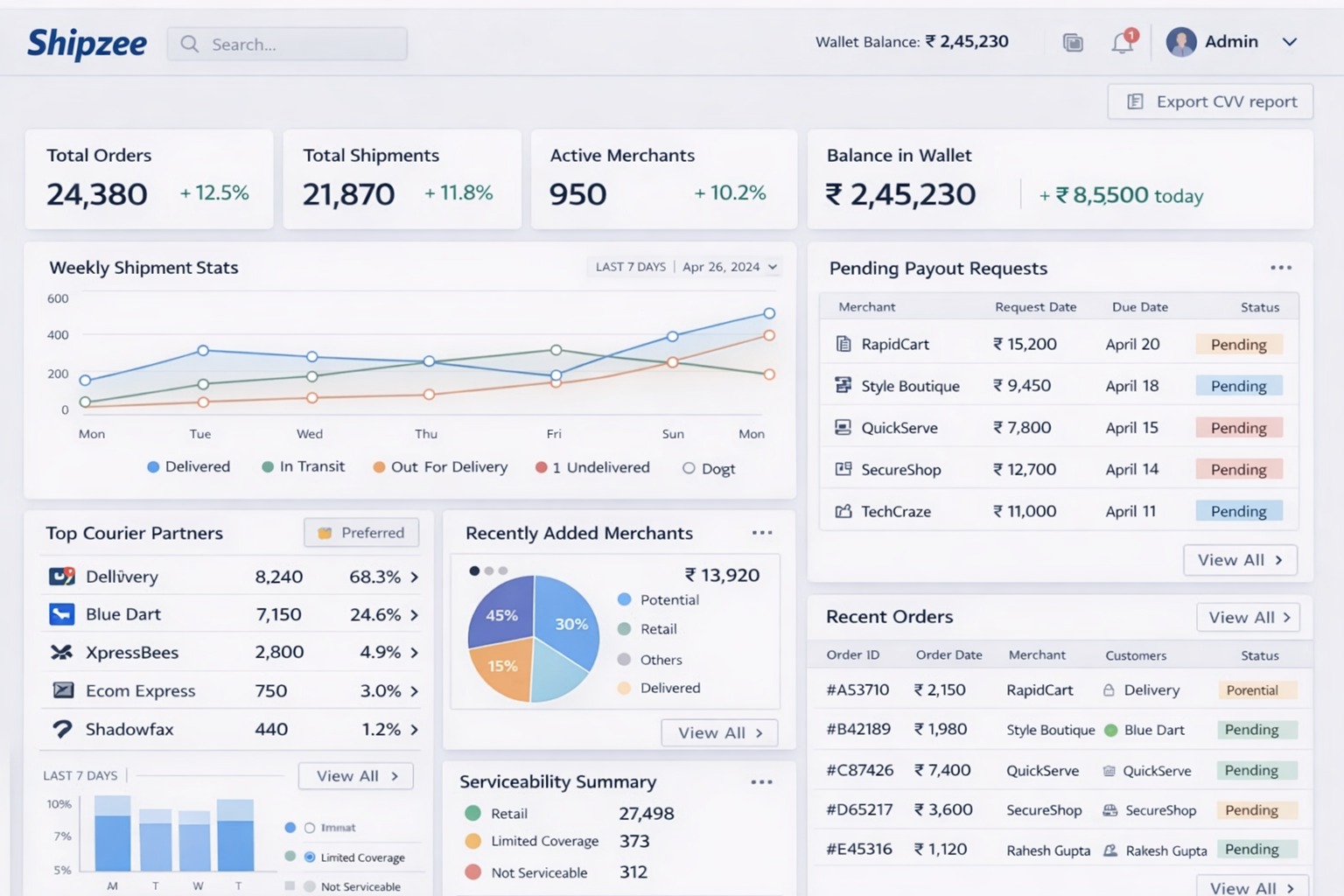This screenshot has height=896, width=1344.
Task: Click Export CVV report
Action: click(1209, 101)
